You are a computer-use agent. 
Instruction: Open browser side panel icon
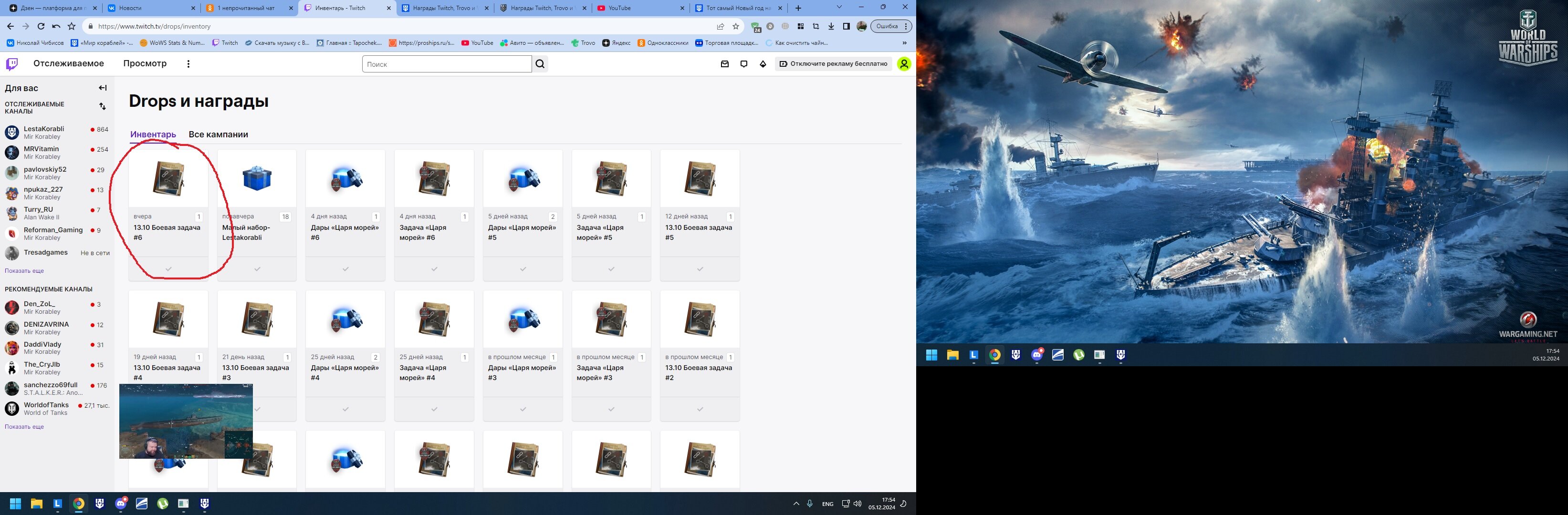click(846, 26)
